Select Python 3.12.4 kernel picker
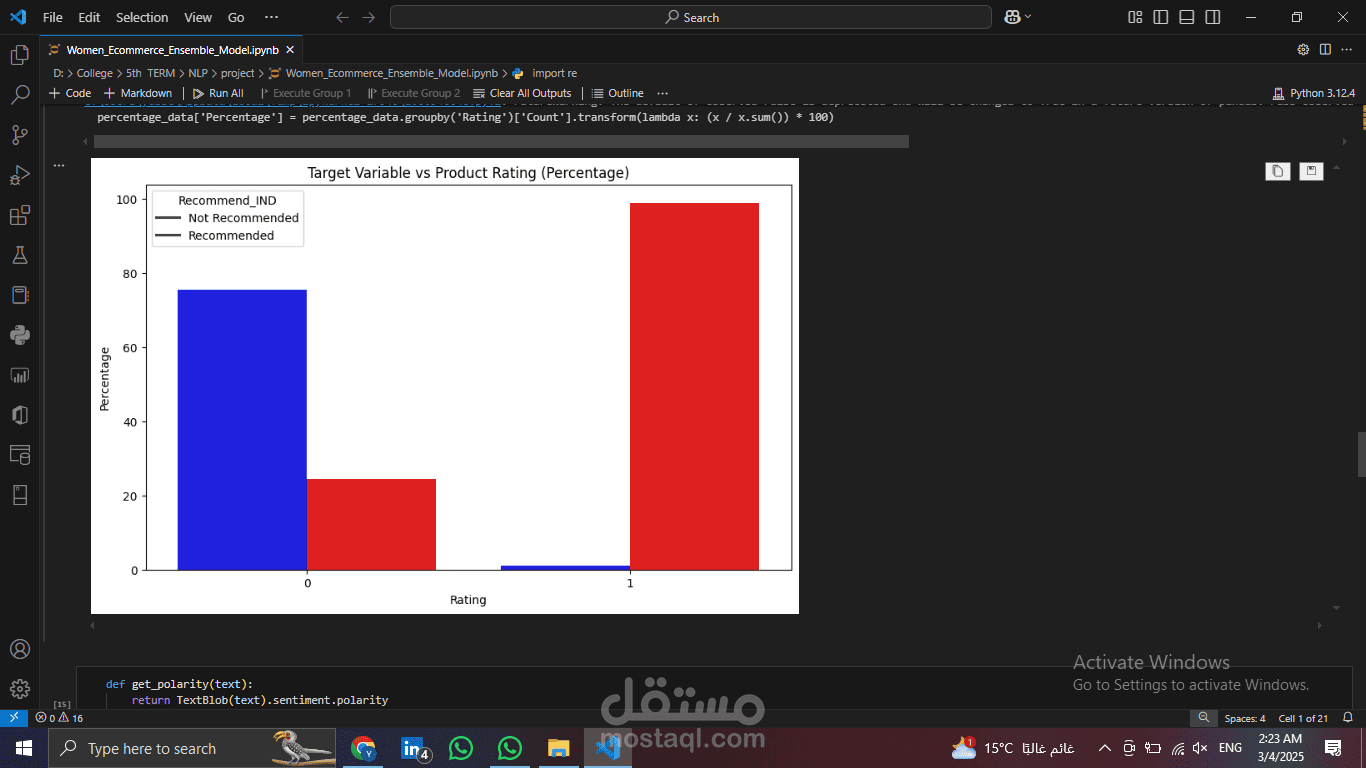Screen dimensions: 1366x768 tap(1314, 93)
